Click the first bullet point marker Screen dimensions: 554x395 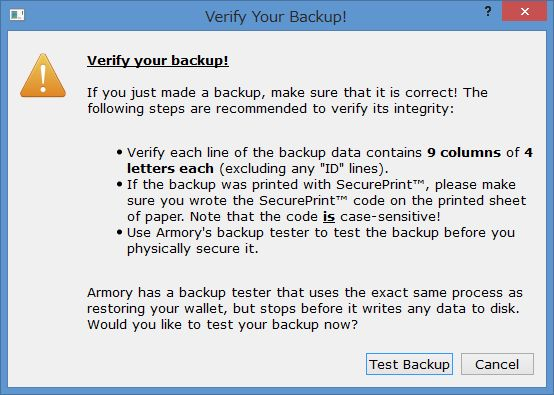[x=119, y=152]
